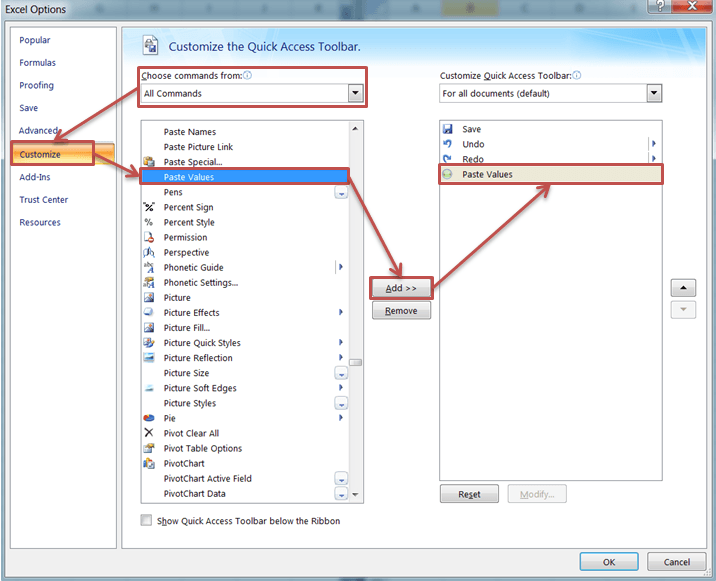The height and width of the screenshot is (581, 716).
Task: Click the Move Up arrow button
Action: click(x=681, y=288)
